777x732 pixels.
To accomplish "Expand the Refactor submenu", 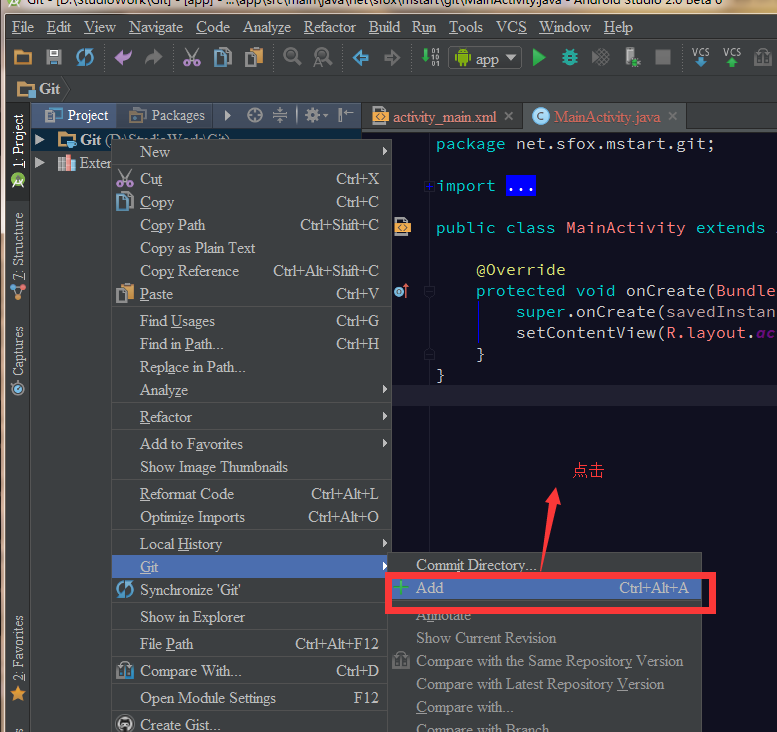I will tap(251, 417).
